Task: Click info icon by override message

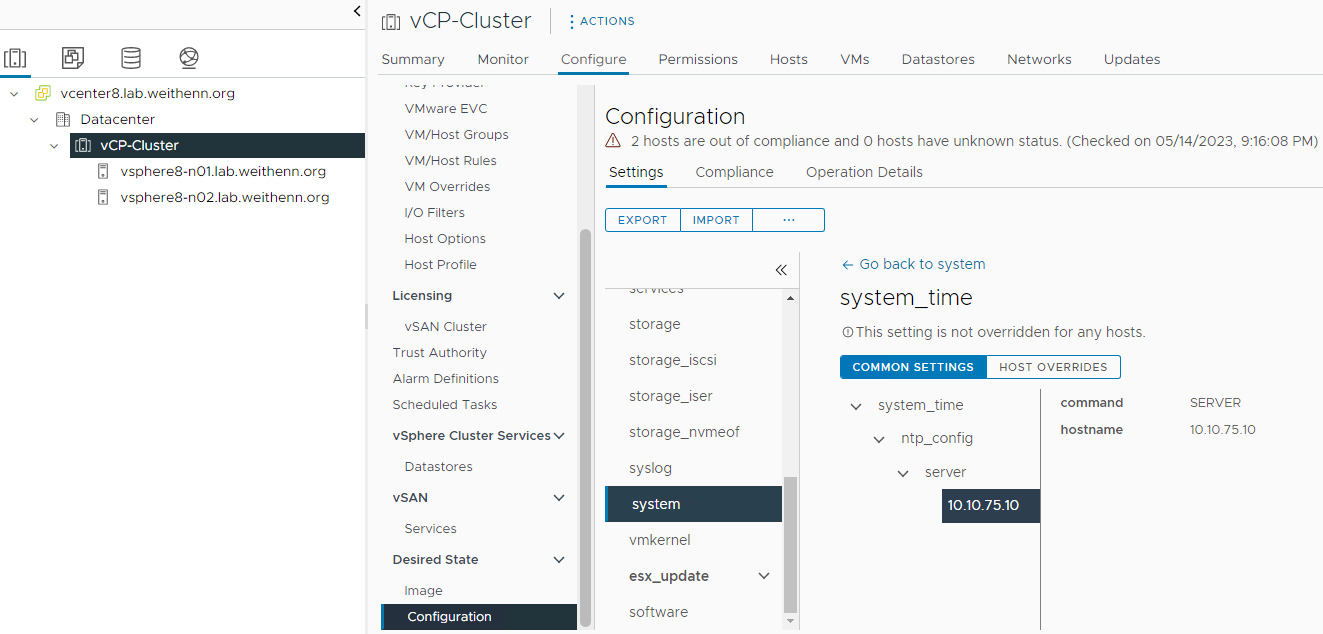Action: [x=848, y=332]
